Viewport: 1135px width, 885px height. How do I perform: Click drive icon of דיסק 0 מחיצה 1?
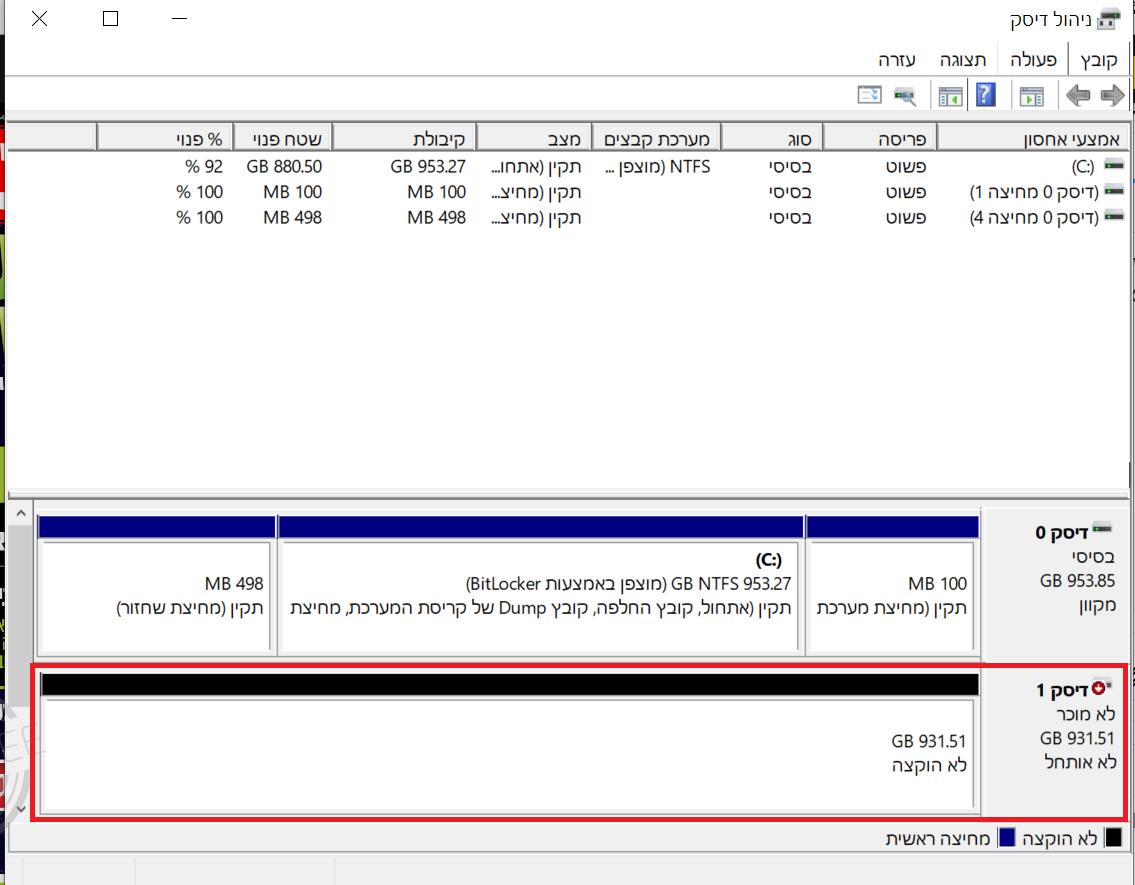pyautogui.click(x=1114, y=191)
